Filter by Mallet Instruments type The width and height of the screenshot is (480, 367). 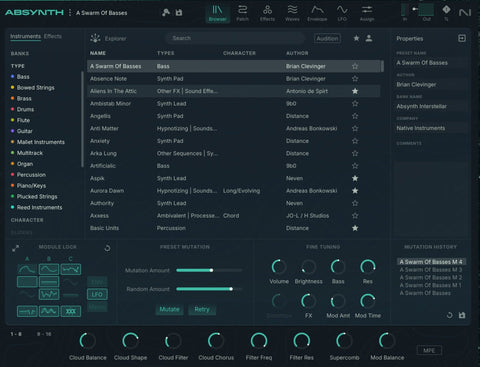(x=41, y=142)
